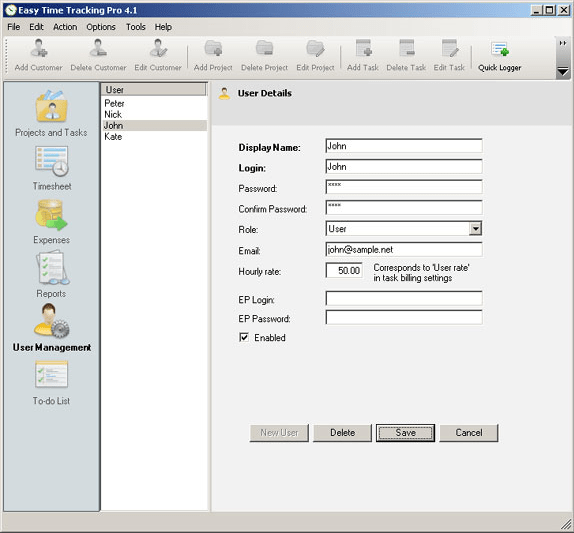Select John in the user list
The image size is (574, 533).
pos(154,126)
